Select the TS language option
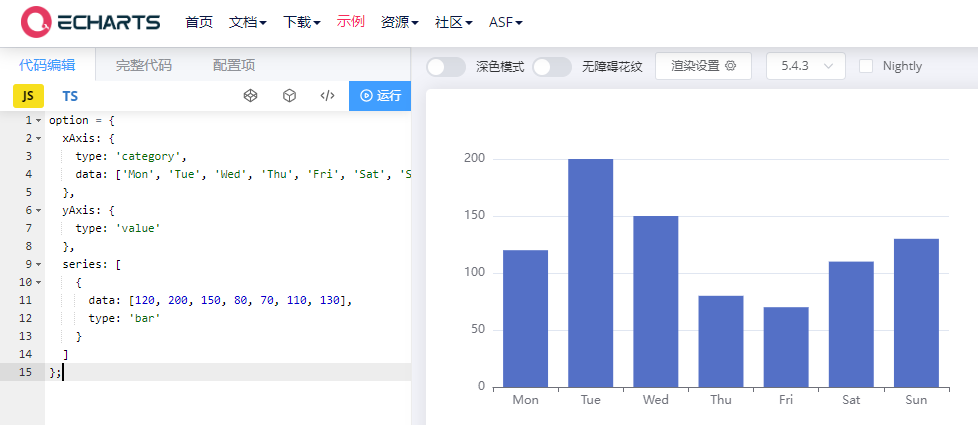Screen dimensions: 978x425 click(70, 96)
